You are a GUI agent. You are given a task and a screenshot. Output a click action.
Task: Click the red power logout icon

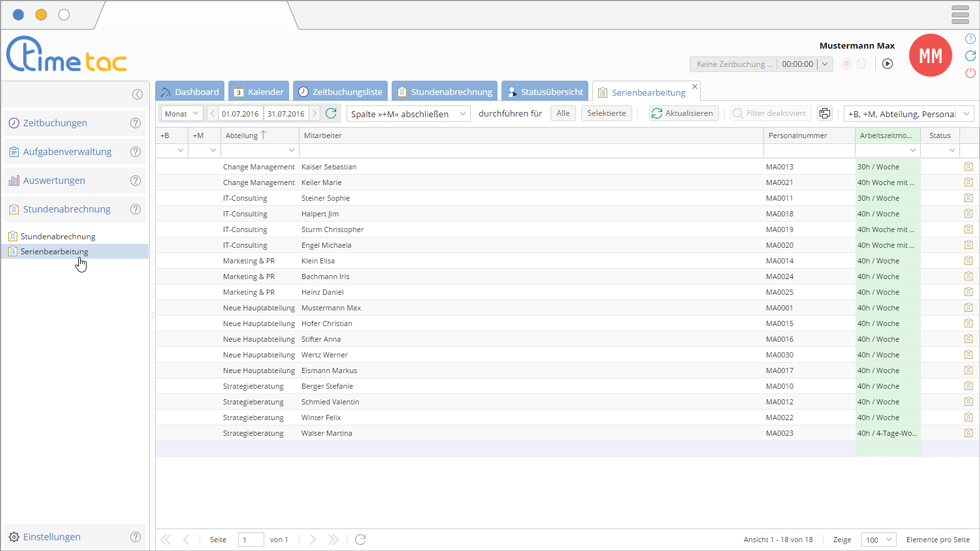[x=970, y=73]
